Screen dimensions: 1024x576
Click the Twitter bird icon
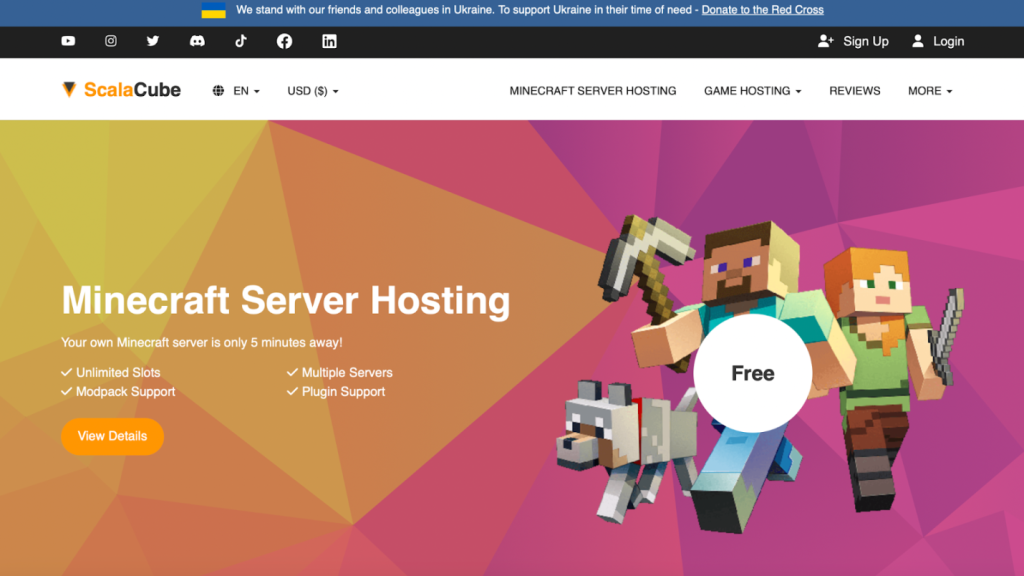tap(153, 41)
